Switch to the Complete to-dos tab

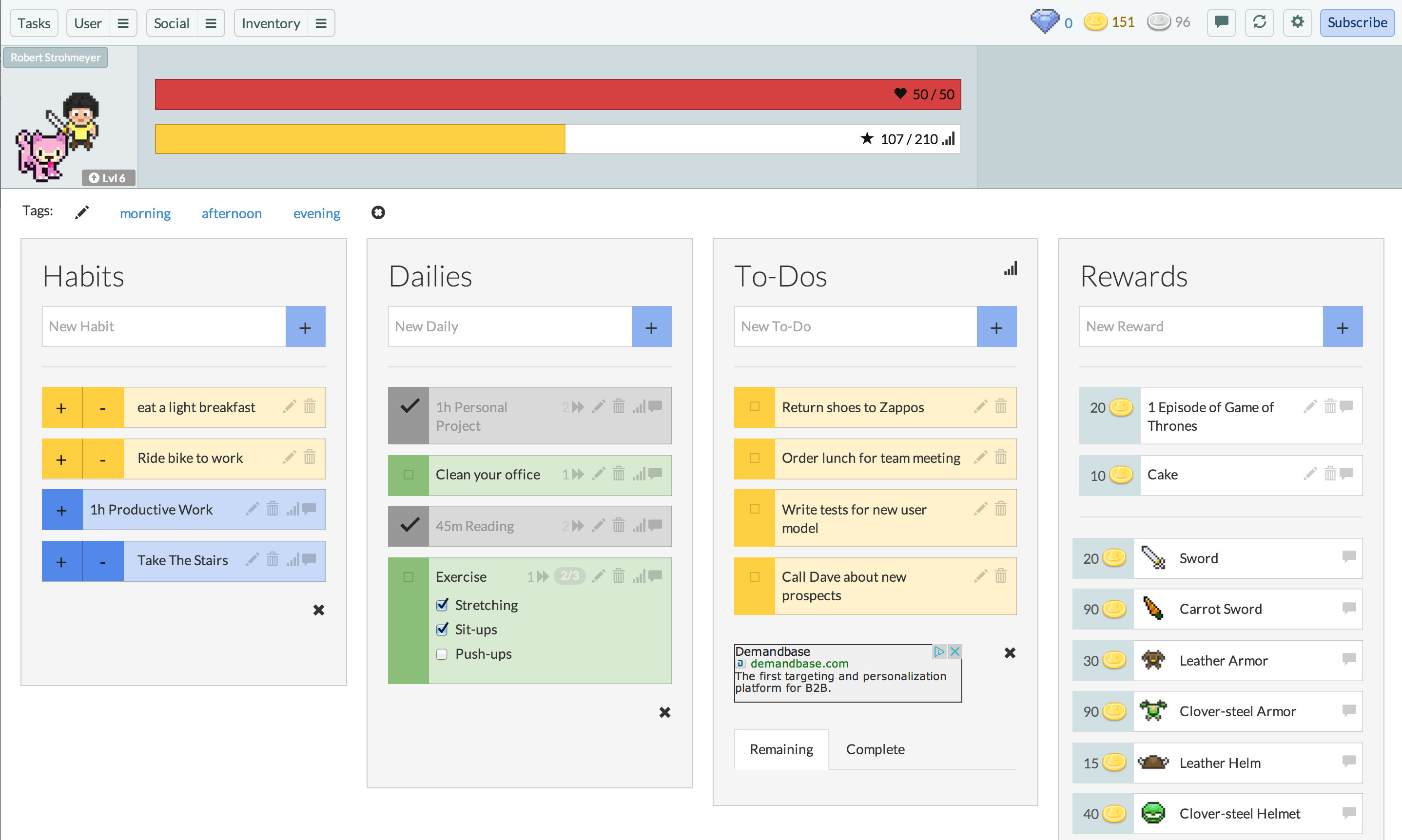[875, 749]
